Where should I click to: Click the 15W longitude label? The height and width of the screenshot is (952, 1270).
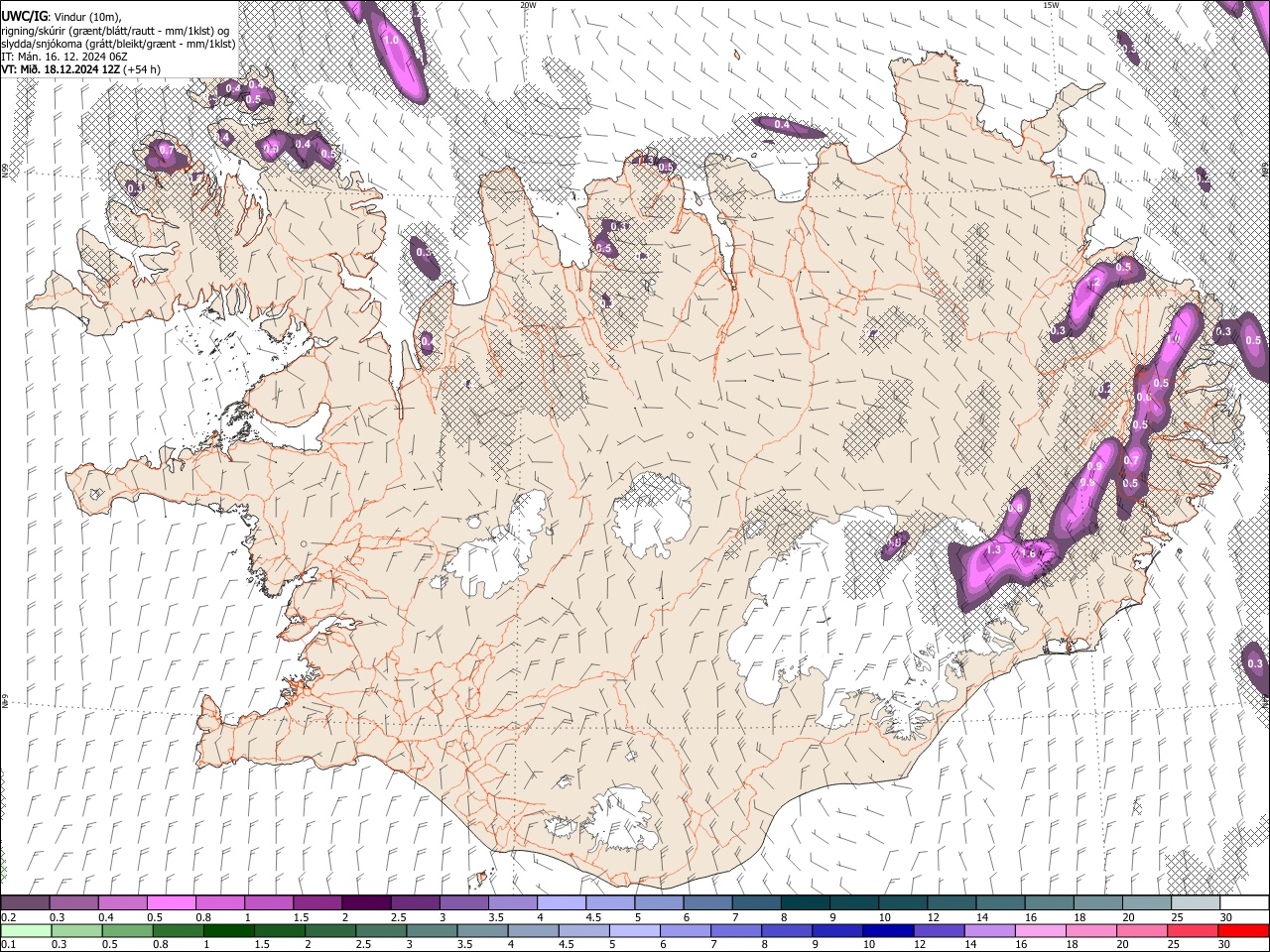(x=1051, y=5)
